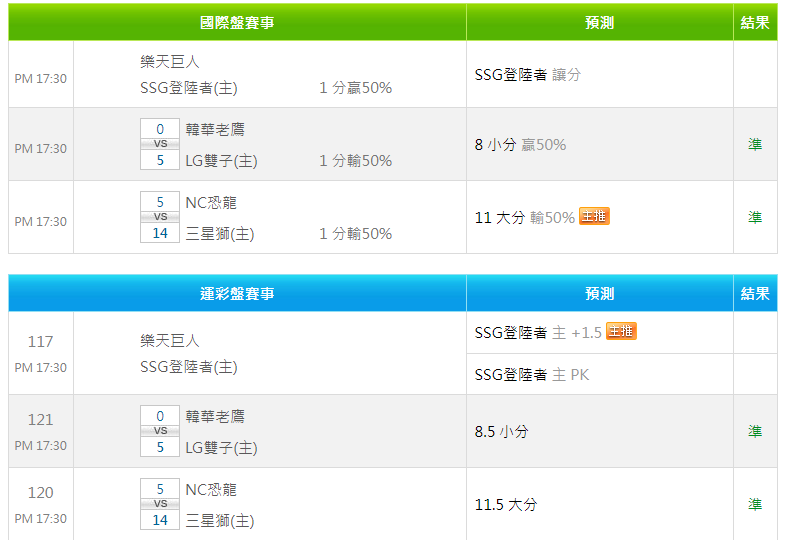Click the 準 result for 8 小分 row
This screenshot has height=540, width=785.
tap(755, 145)
